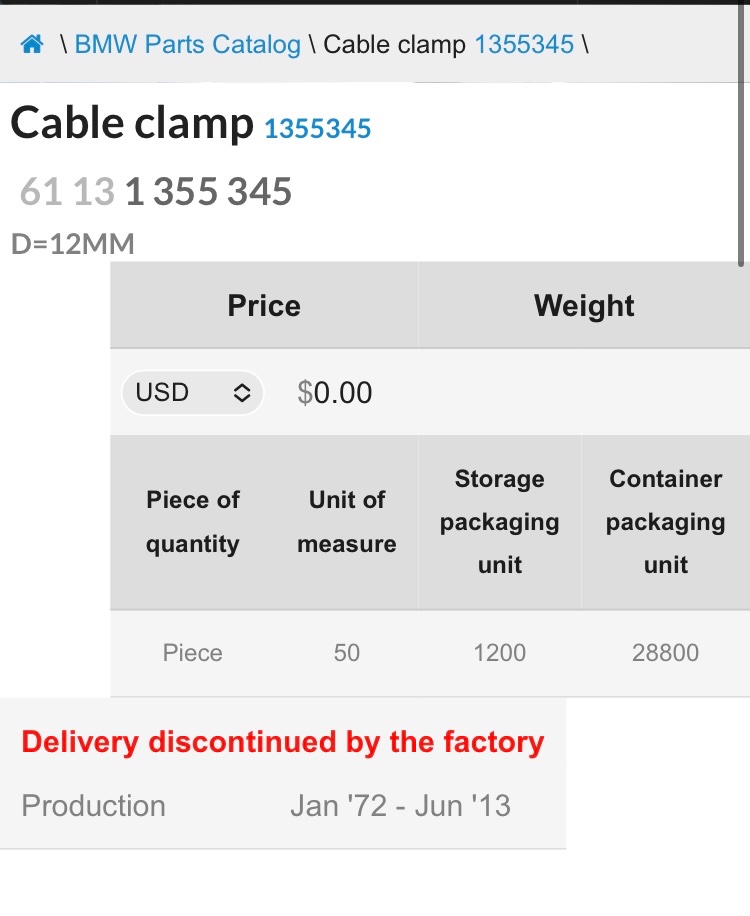Click the part number 61 13 1 355 345
Image resolution: width=750 pixels, height=916 pixels.
[x=156, y=192]
